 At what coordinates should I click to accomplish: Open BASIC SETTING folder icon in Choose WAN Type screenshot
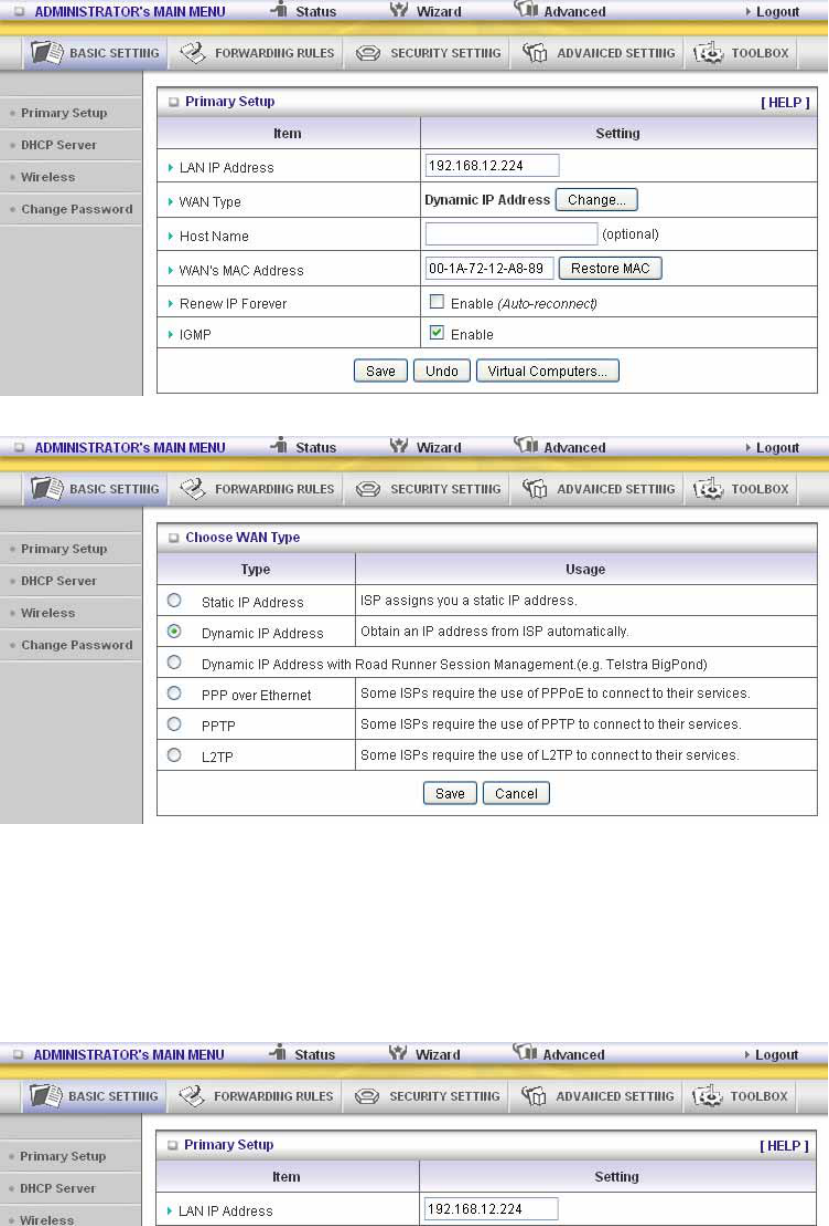coord(47,489)
